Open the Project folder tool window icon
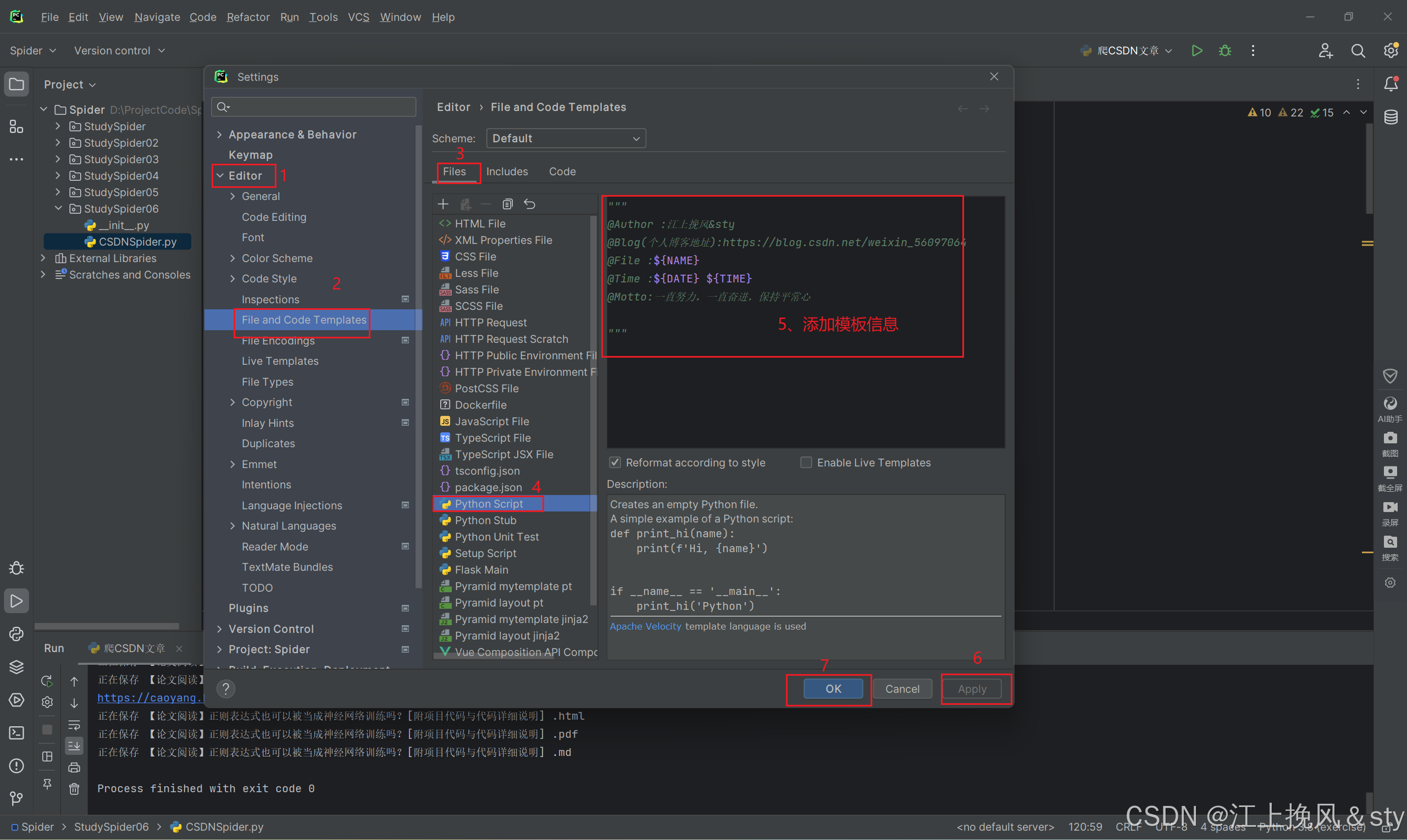This screenshot has height=840, width=1407. click(16, 85)
